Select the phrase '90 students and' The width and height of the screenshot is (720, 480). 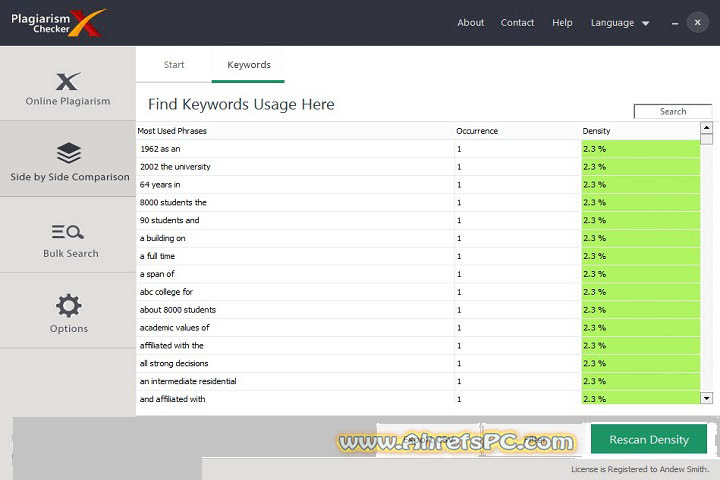click(x=169, y=220)
